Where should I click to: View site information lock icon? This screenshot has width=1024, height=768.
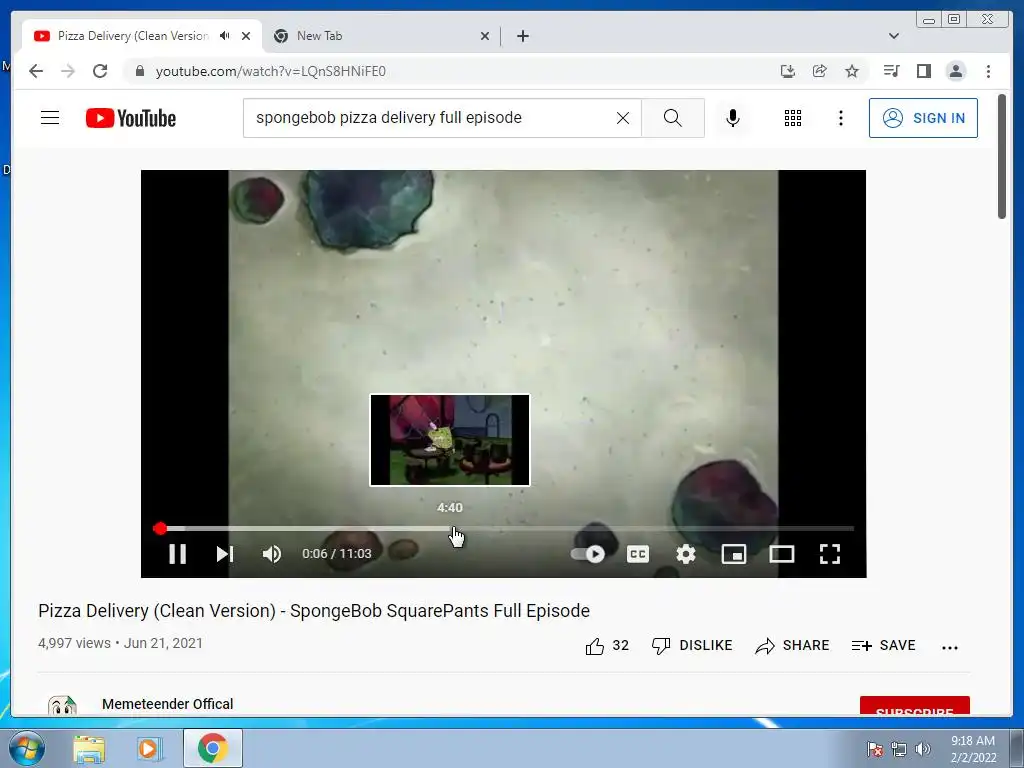click(x=139, y=71)
